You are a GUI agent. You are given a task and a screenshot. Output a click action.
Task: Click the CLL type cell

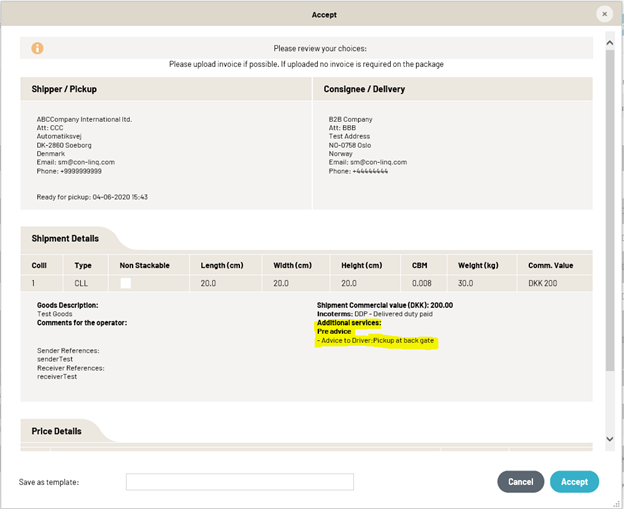pos(82,284)
